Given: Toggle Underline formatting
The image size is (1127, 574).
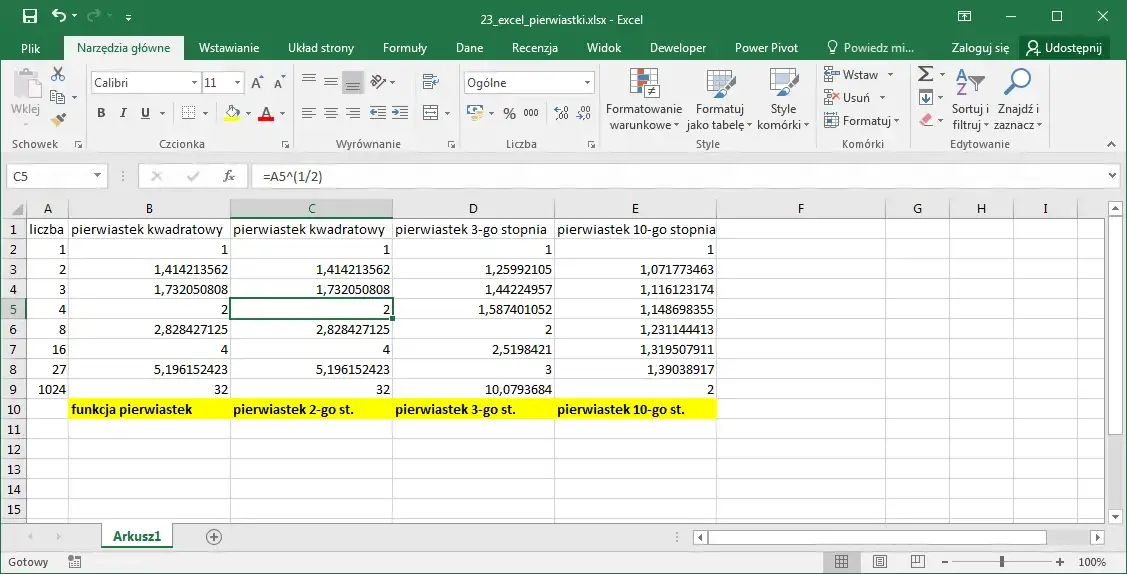Looking at the screenshot, I should pyautogui.click(x=146, y=113).
